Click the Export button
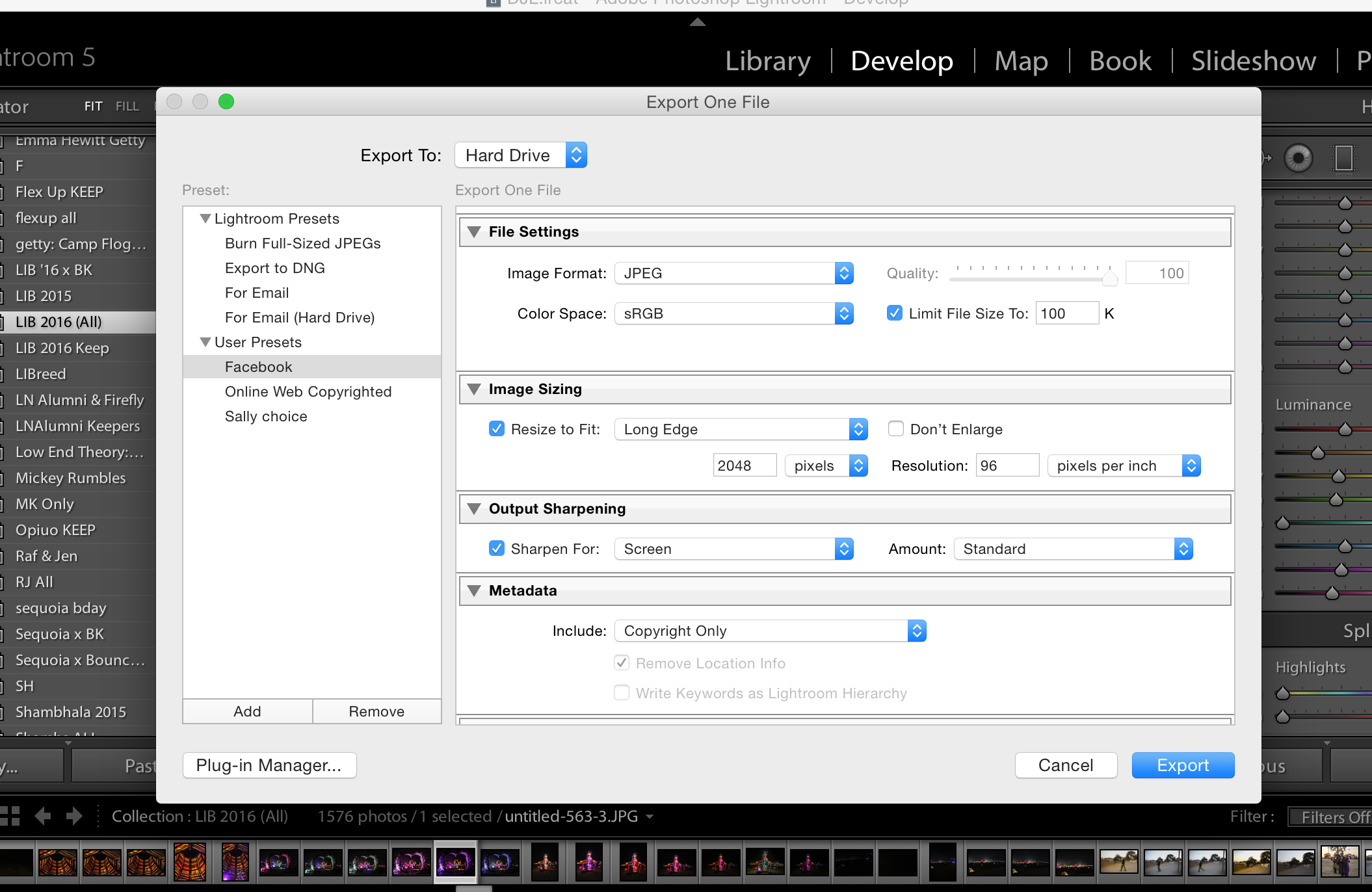Screen dimensions: 1372x892 click(1182, 765)
